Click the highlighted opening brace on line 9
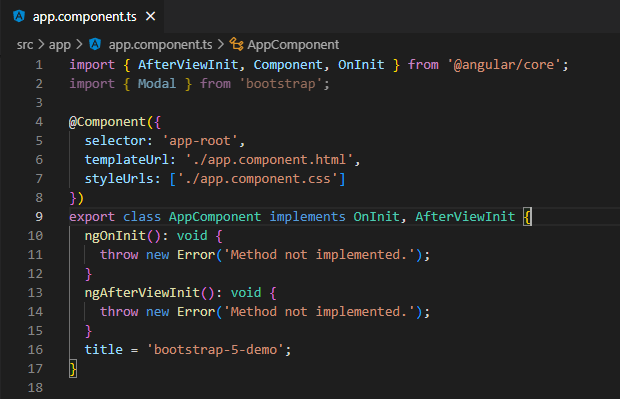The image size is (620, 399). pos(527,217)
